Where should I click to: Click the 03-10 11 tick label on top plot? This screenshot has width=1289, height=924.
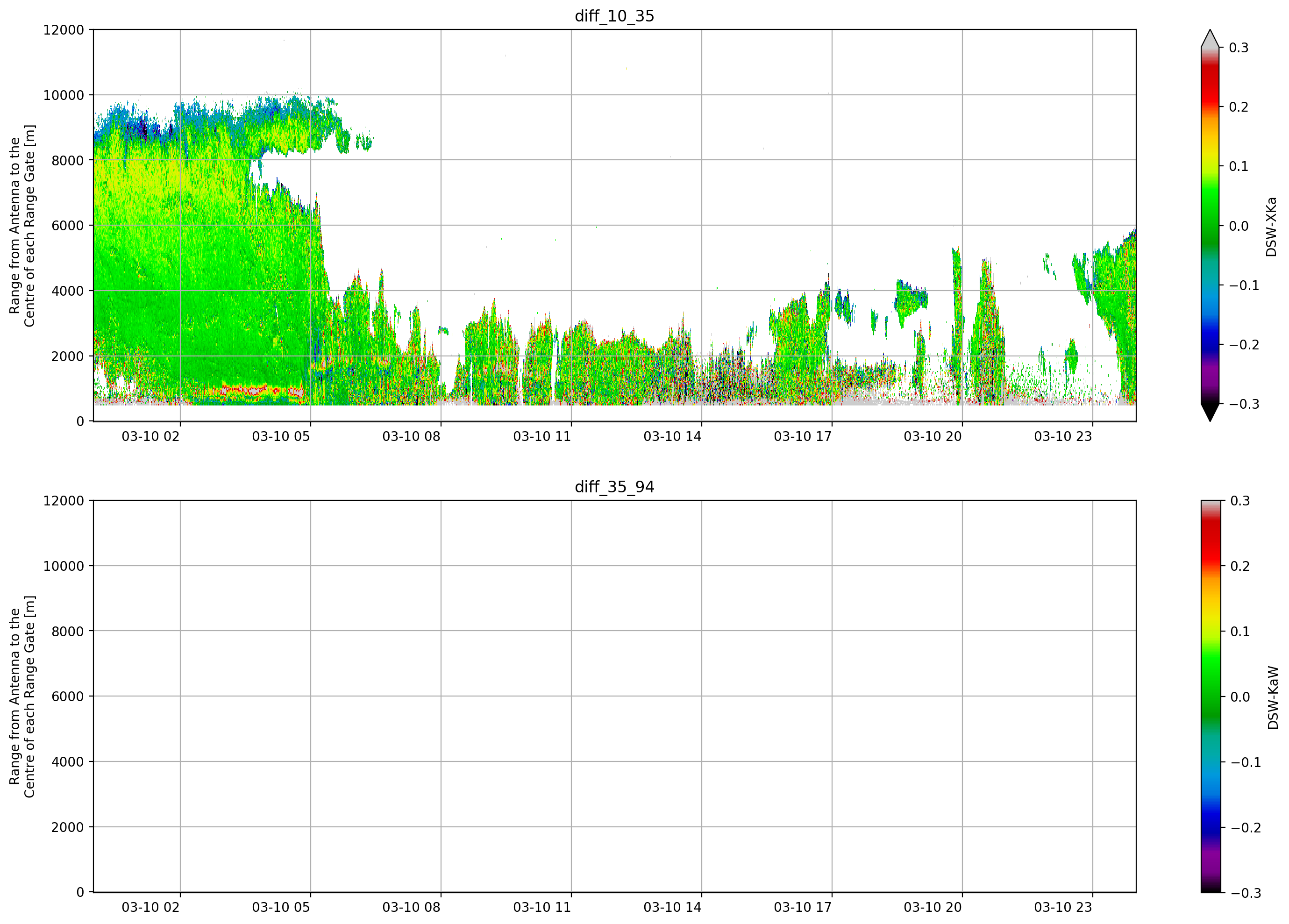pyautogui.click(x=541, y=436)
